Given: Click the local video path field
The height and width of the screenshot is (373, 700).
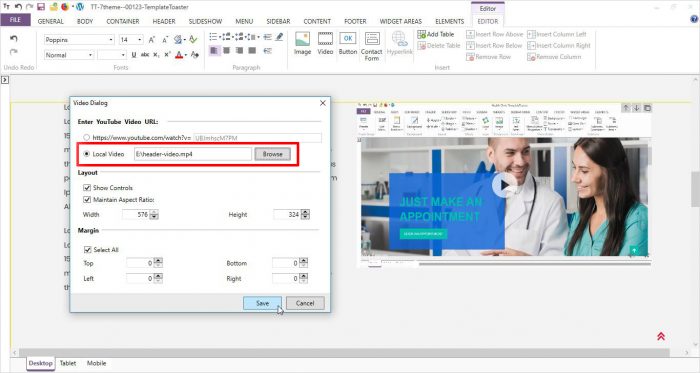Looking at the screenshot, I should pyautogui.click(x=193, y=154).
